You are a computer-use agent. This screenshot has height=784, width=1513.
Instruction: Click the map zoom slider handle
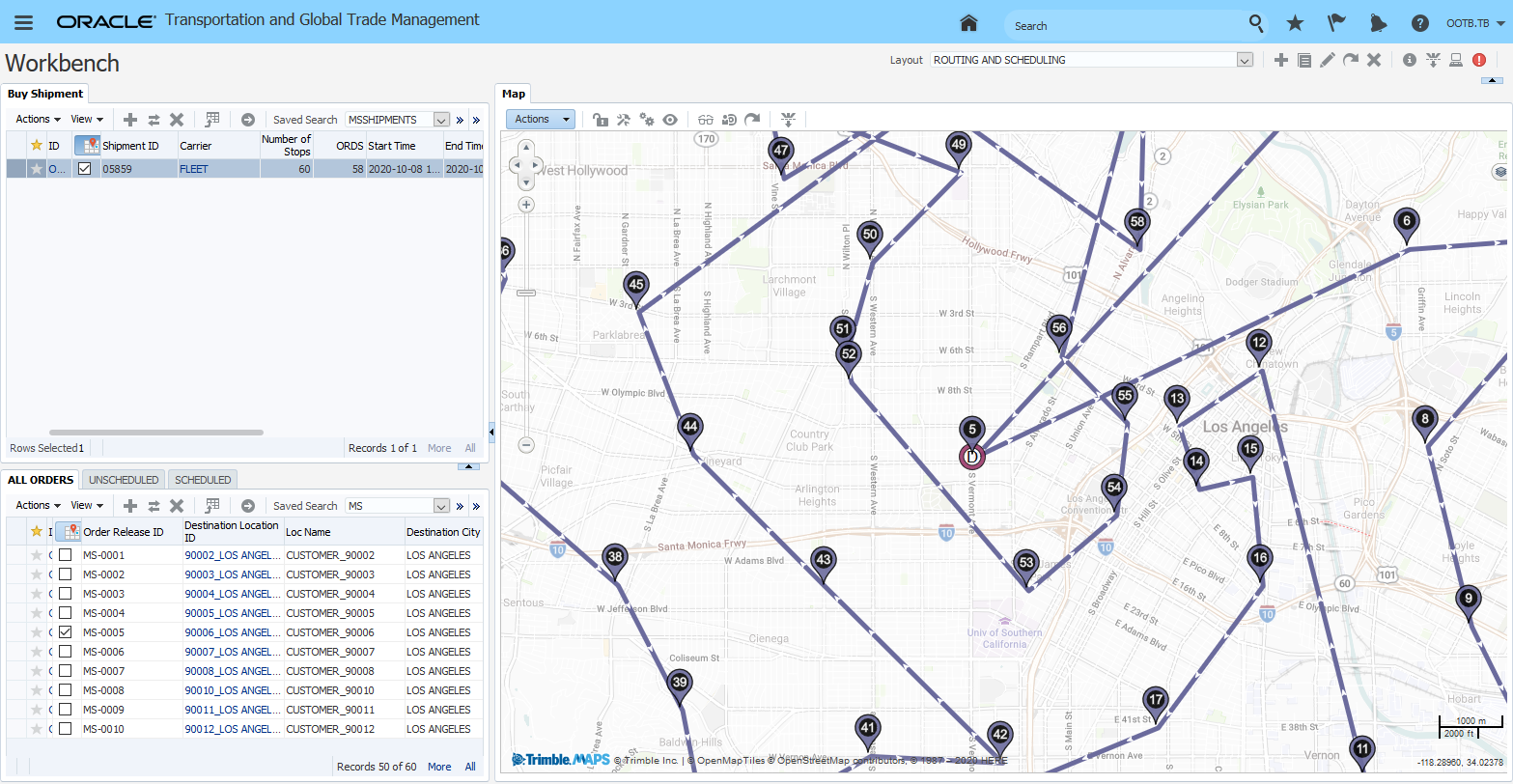[526, 293]
